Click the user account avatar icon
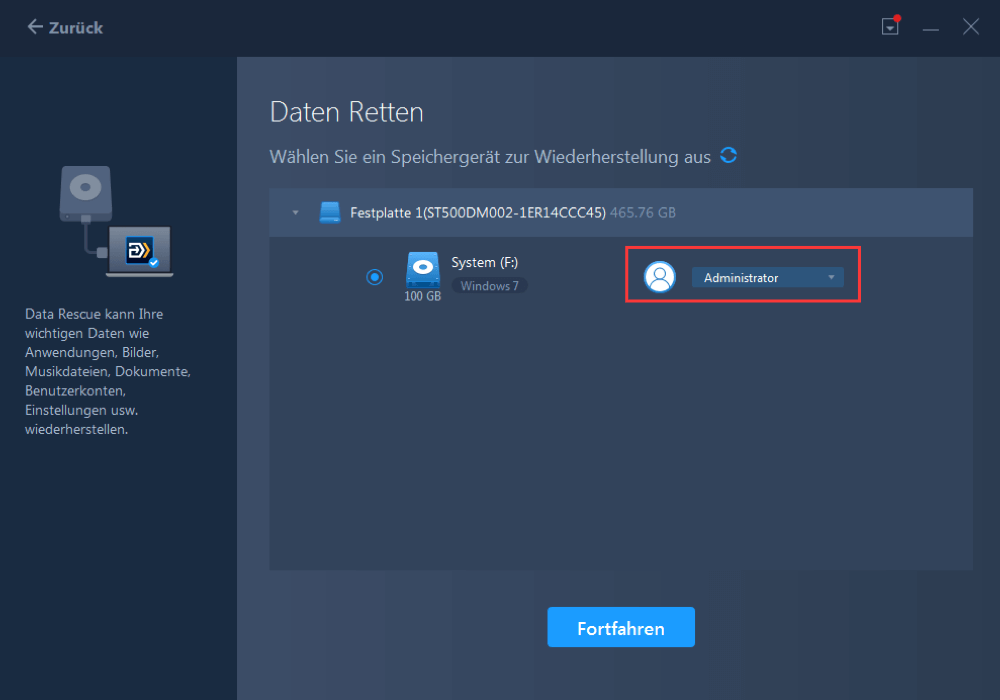1000x700 pixels. [x=659, y=277]
